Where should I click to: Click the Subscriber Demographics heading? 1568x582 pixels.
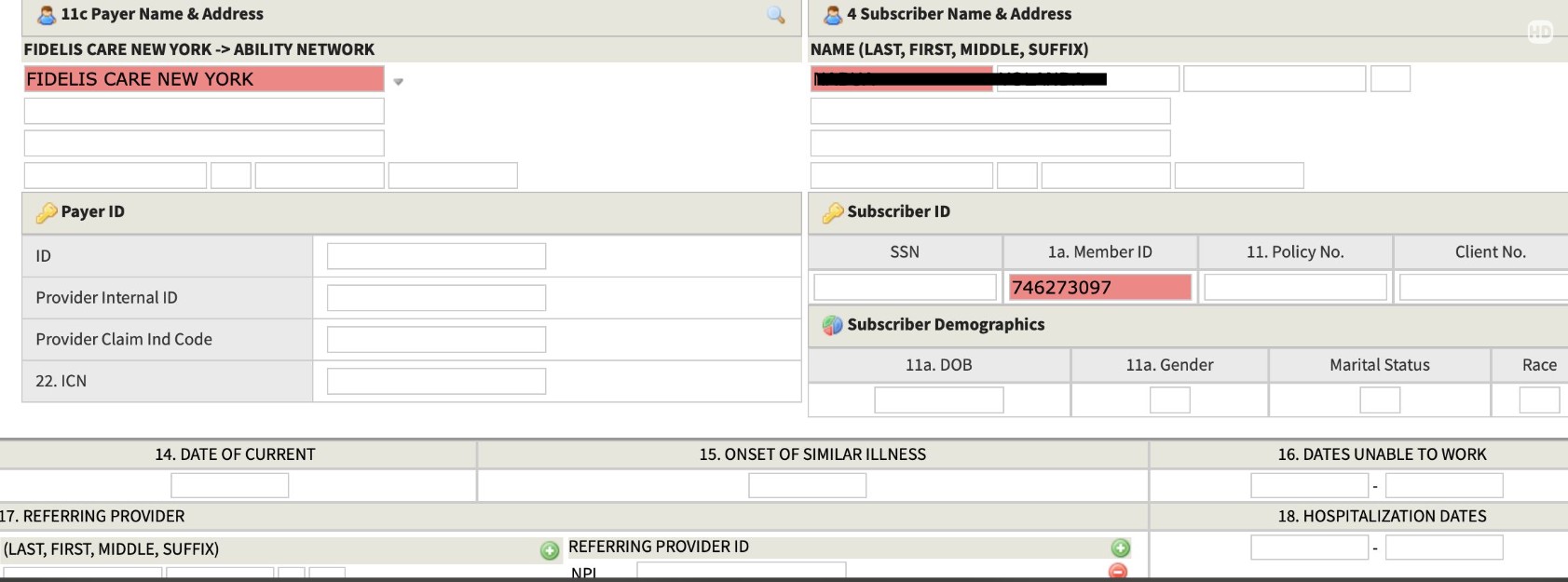(x=946, y=324)
